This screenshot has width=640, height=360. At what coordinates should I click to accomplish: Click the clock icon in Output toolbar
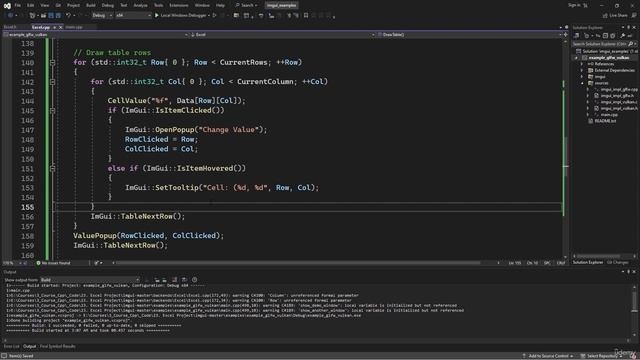click(x=194, y=280)
